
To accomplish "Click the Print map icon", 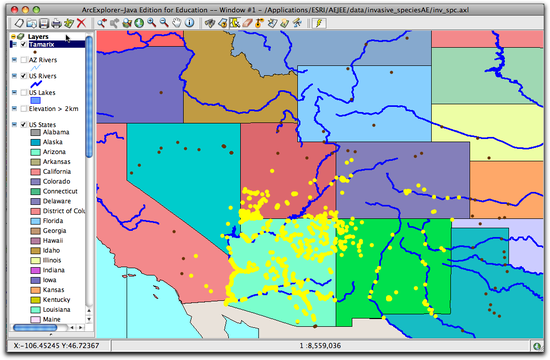I will (56, 24).
